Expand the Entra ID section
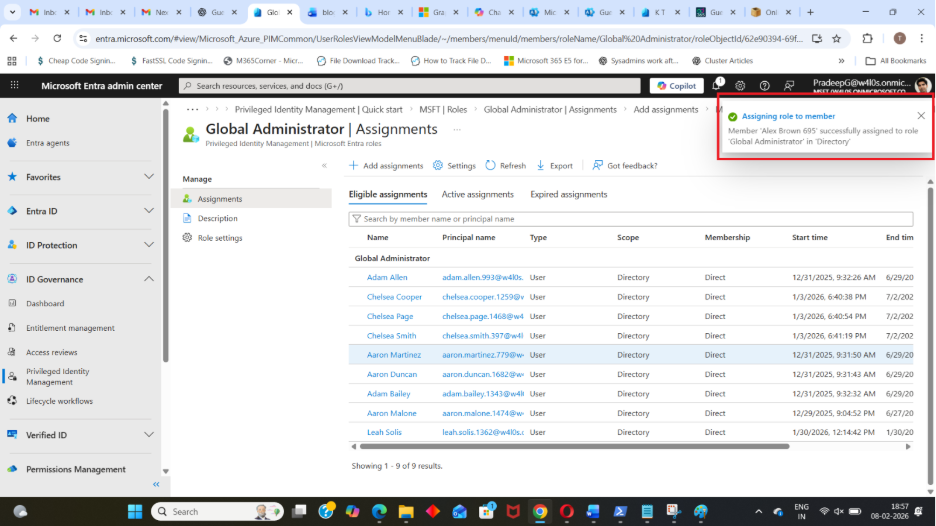936x526 pixels. (x=149, y=211)
